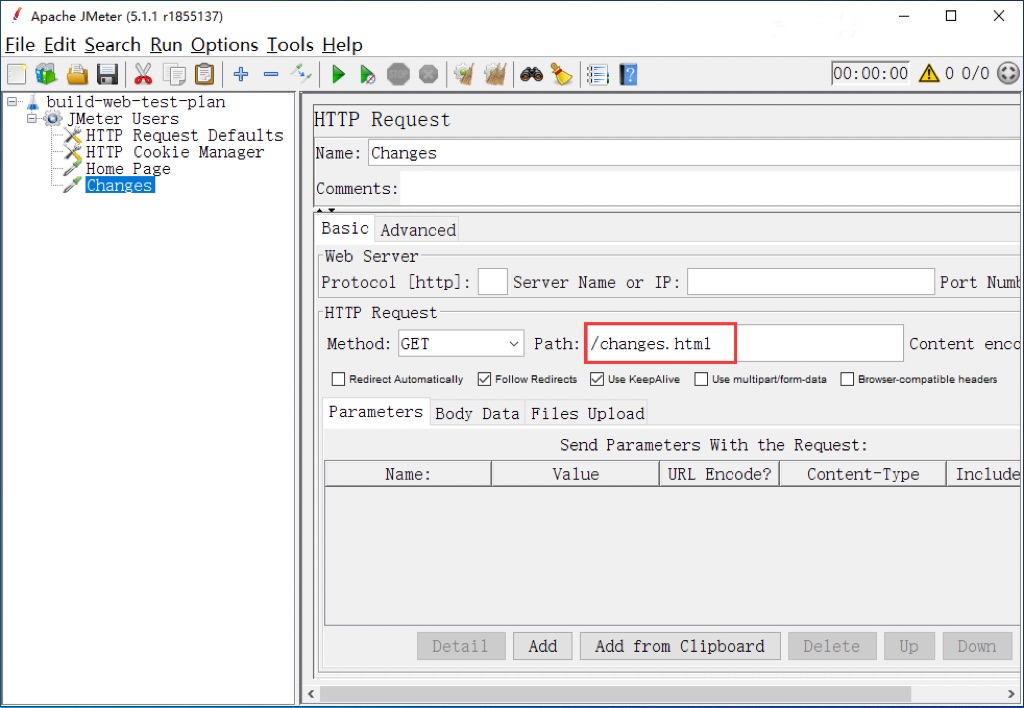Screen dimensions: 1024x708
Task: Switch to the Advanced tab
Action: click(x=418, y=230)
